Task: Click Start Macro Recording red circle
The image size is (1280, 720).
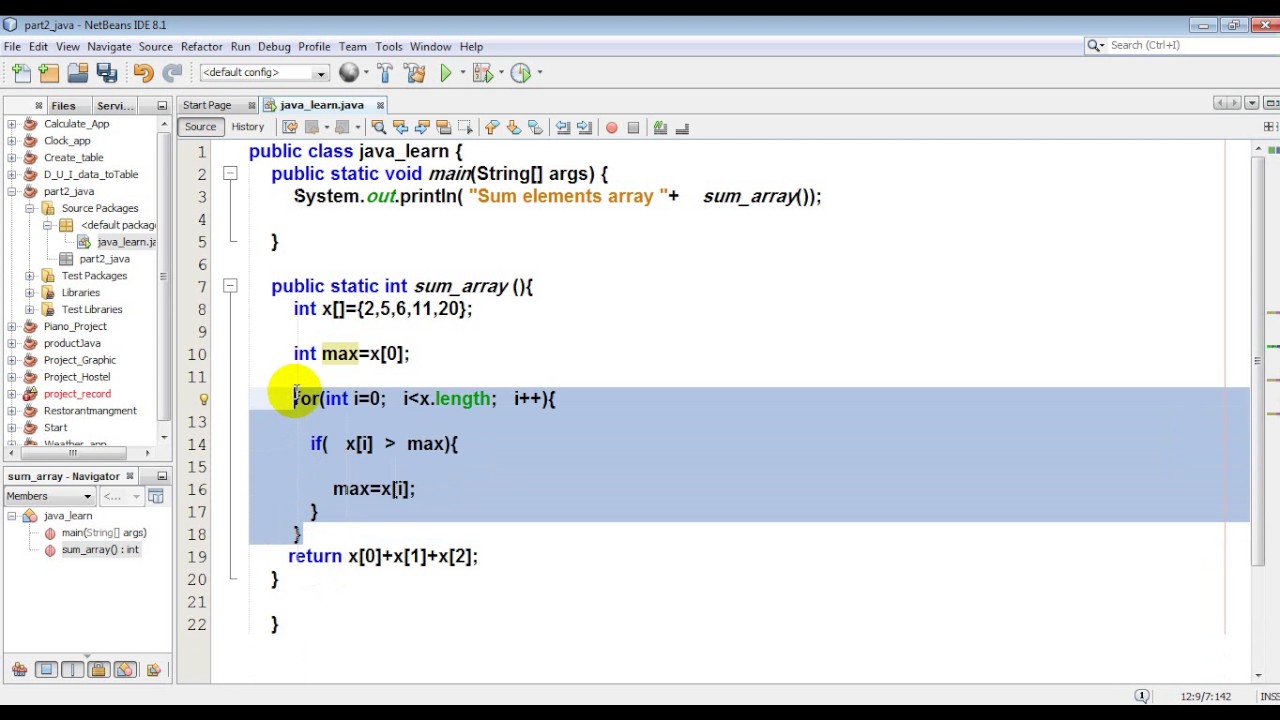Action: coord(611,127)
